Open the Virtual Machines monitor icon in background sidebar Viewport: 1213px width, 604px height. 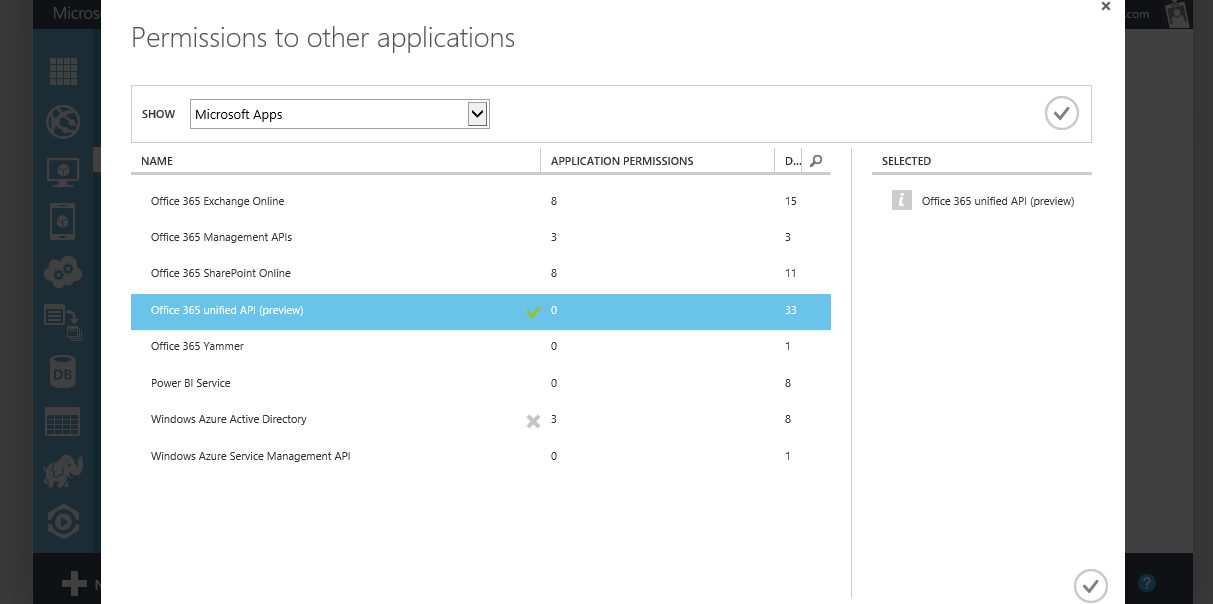[64, 171]
